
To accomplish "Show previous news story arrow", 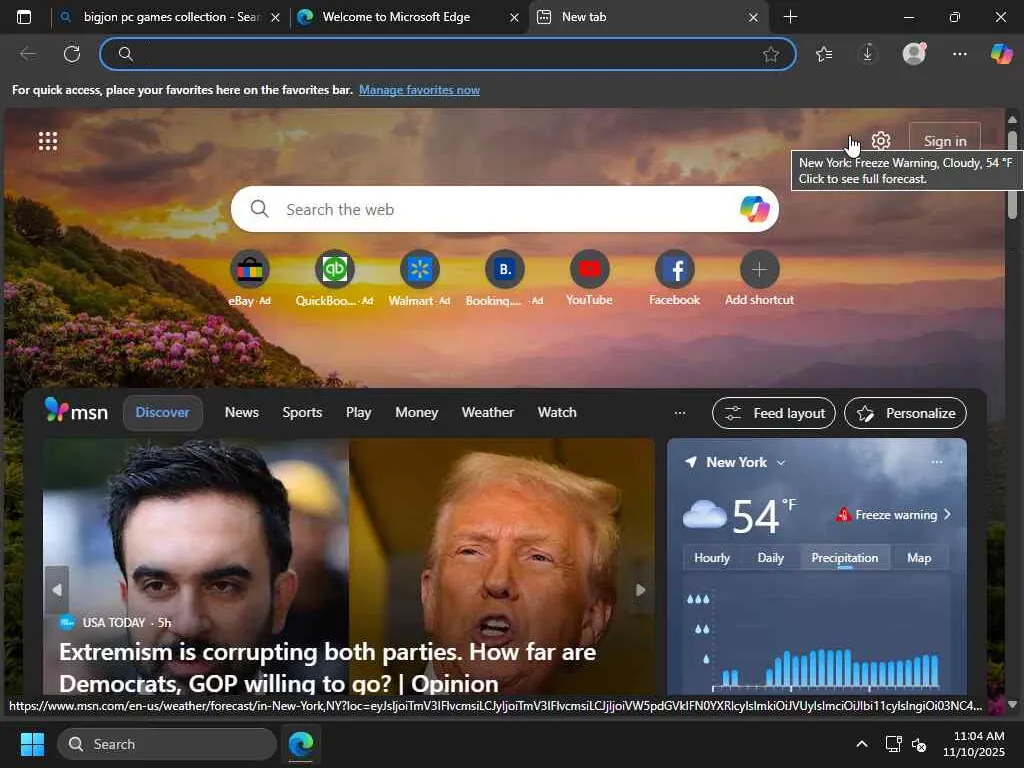I will click(x=57, y=590).
